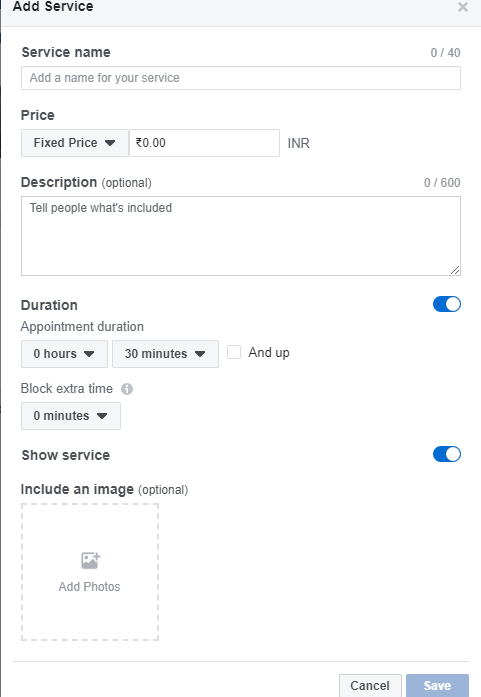Click the Description text area
This screenshot has height=697, width=481.
click(x=241, y=236)
